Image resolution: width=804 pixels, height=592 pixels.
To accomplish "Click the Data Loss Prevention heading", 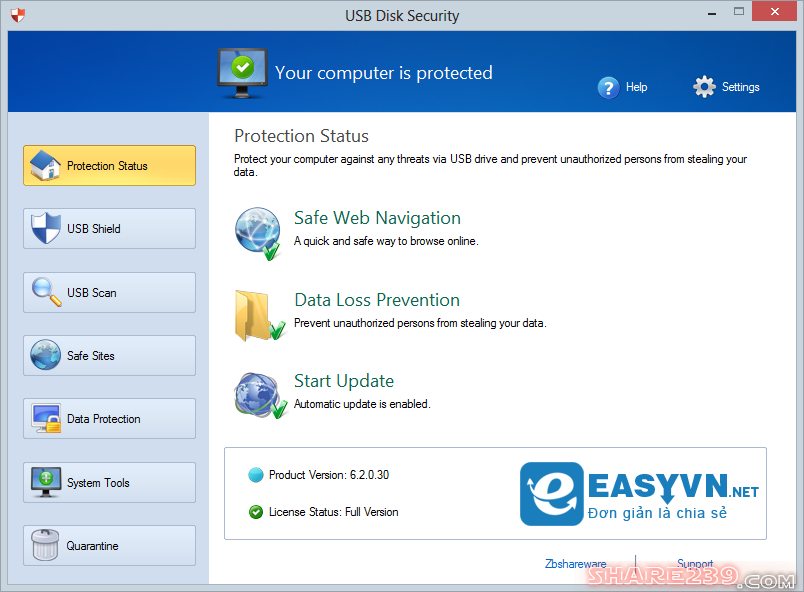I will (x=377, y=300).
